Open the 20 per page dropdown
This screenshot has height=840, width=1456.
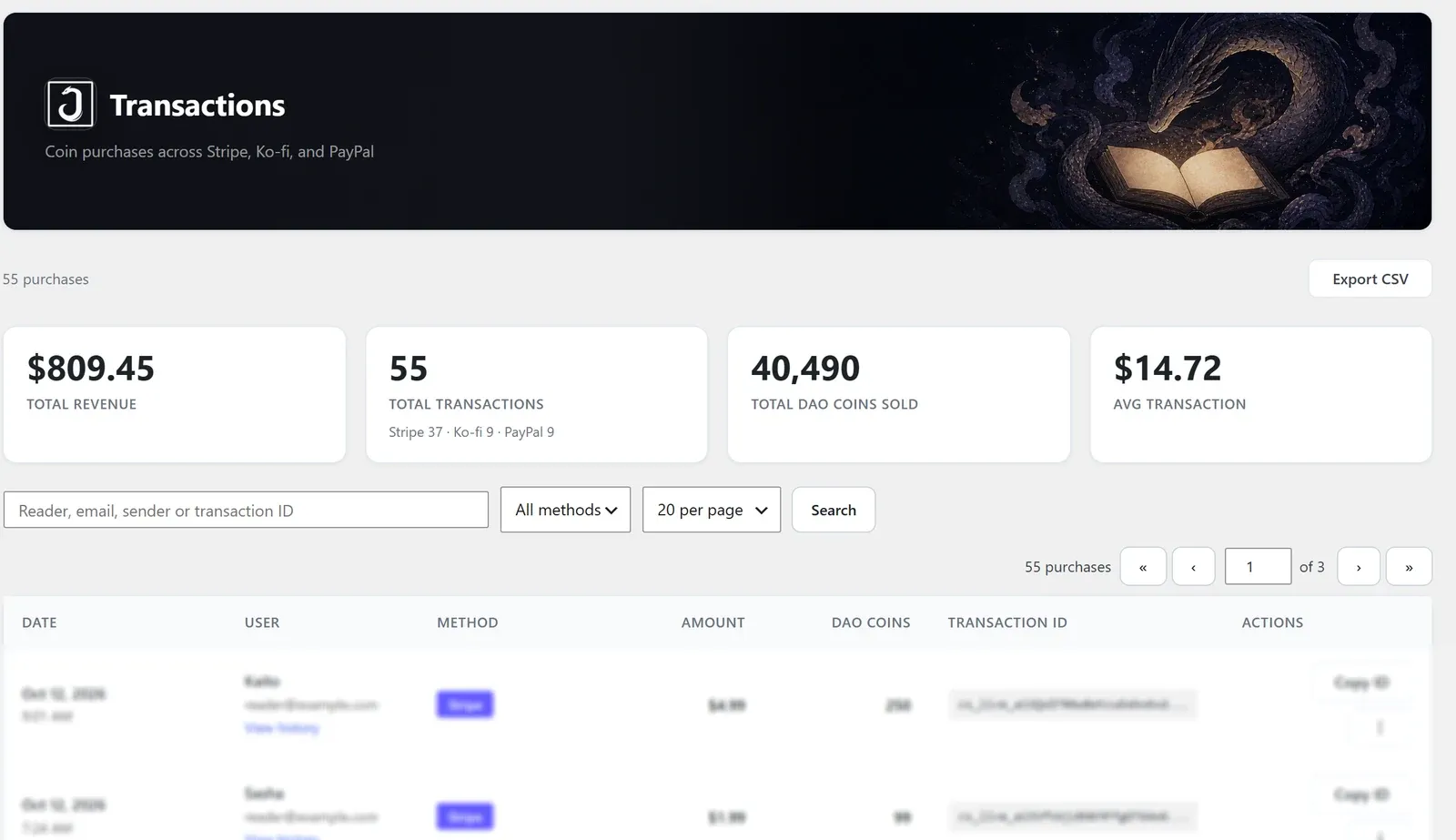pyautogui.click(x=712, y=510)
